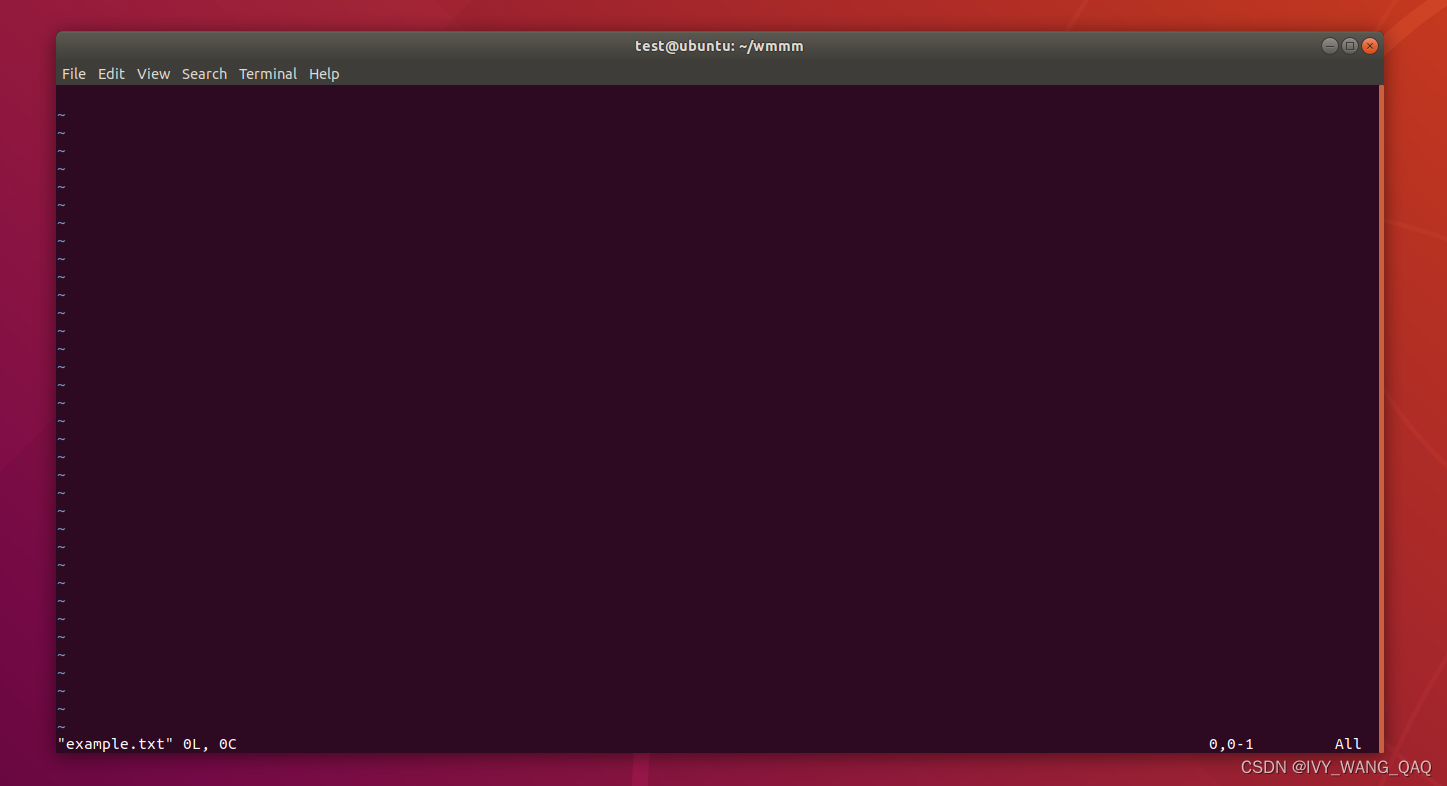This screenshot has width=1447, height=786.
Task: Click the minimize window icon
Action: [1329, 45]
